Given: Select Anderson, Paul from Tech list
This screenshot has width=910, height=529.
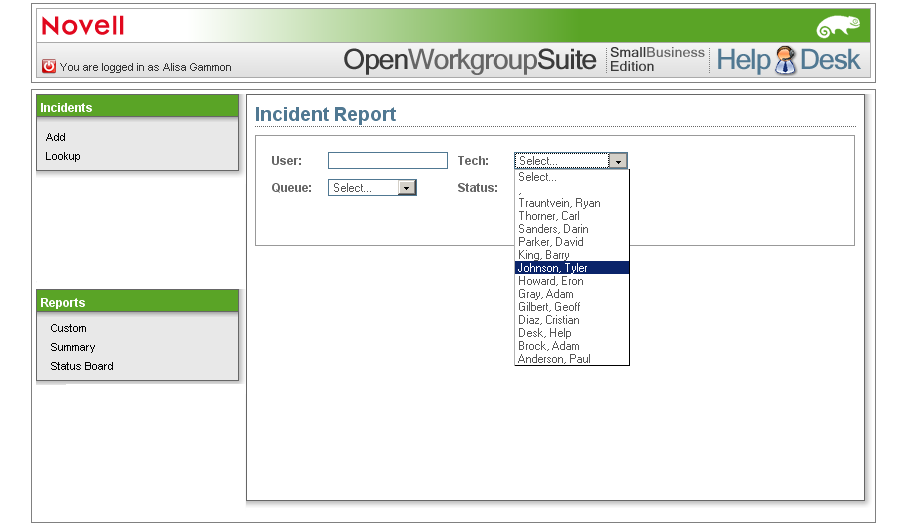Looking at the screenshot, I should point(572,358).
